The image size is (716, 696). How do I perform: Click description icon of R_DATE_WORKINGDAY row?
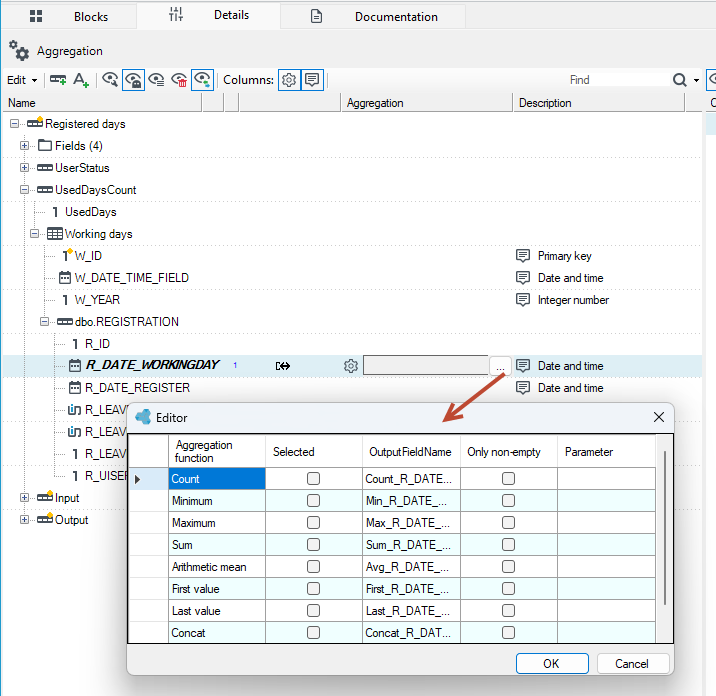click(523, 366)
